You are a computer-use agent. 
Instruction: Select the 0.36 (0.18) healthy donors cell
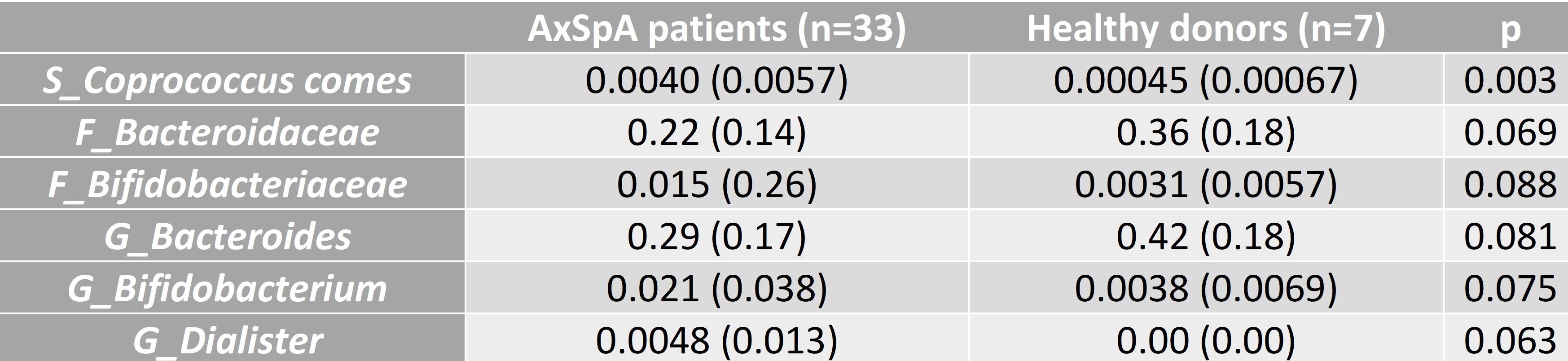[x=1205, y=132]
